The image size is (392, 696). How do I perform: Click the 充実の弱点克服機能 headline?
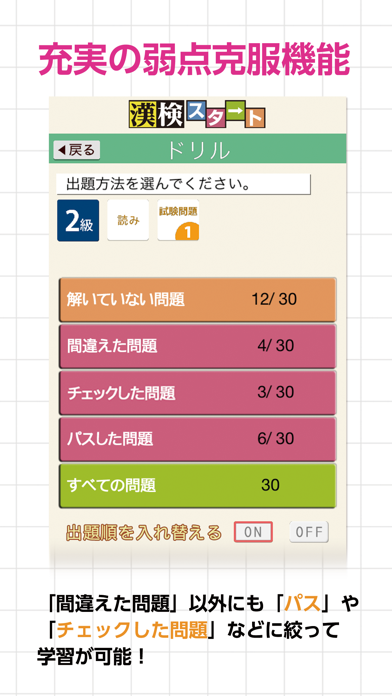[194, 60]
